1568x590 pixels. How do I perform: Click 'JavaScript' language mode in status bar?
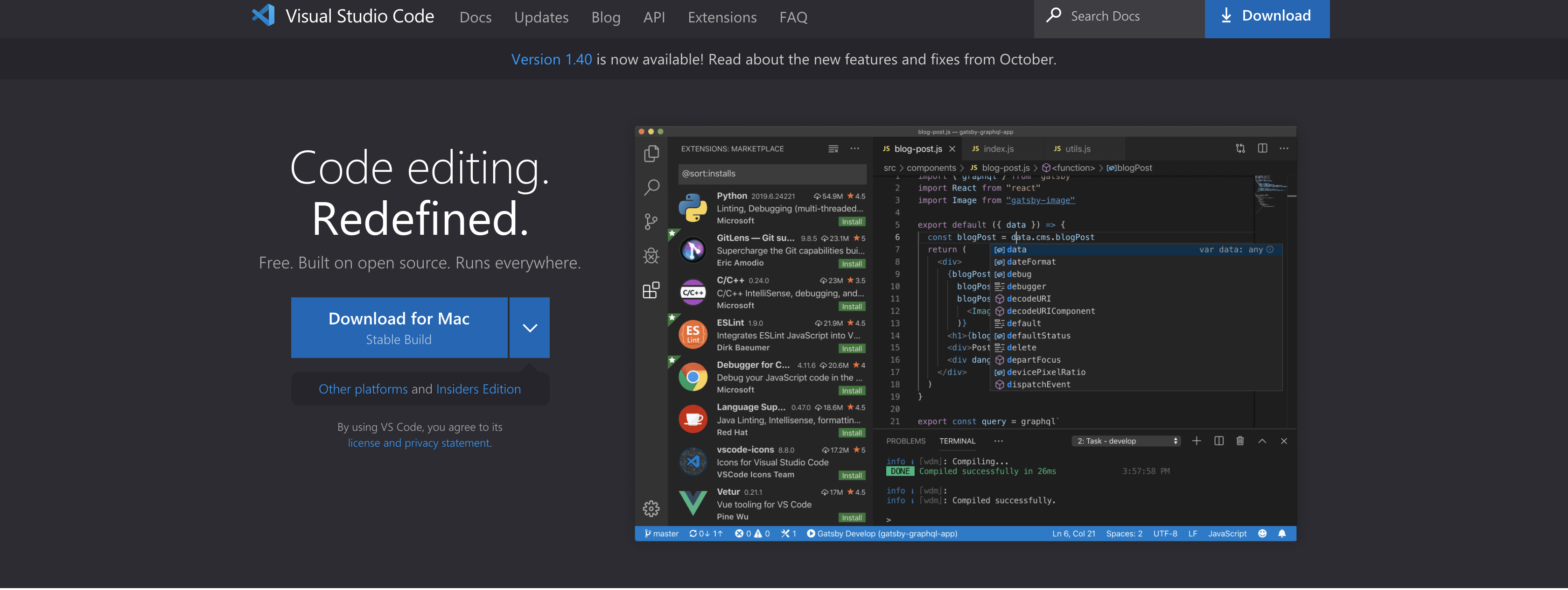point(1227,534)
